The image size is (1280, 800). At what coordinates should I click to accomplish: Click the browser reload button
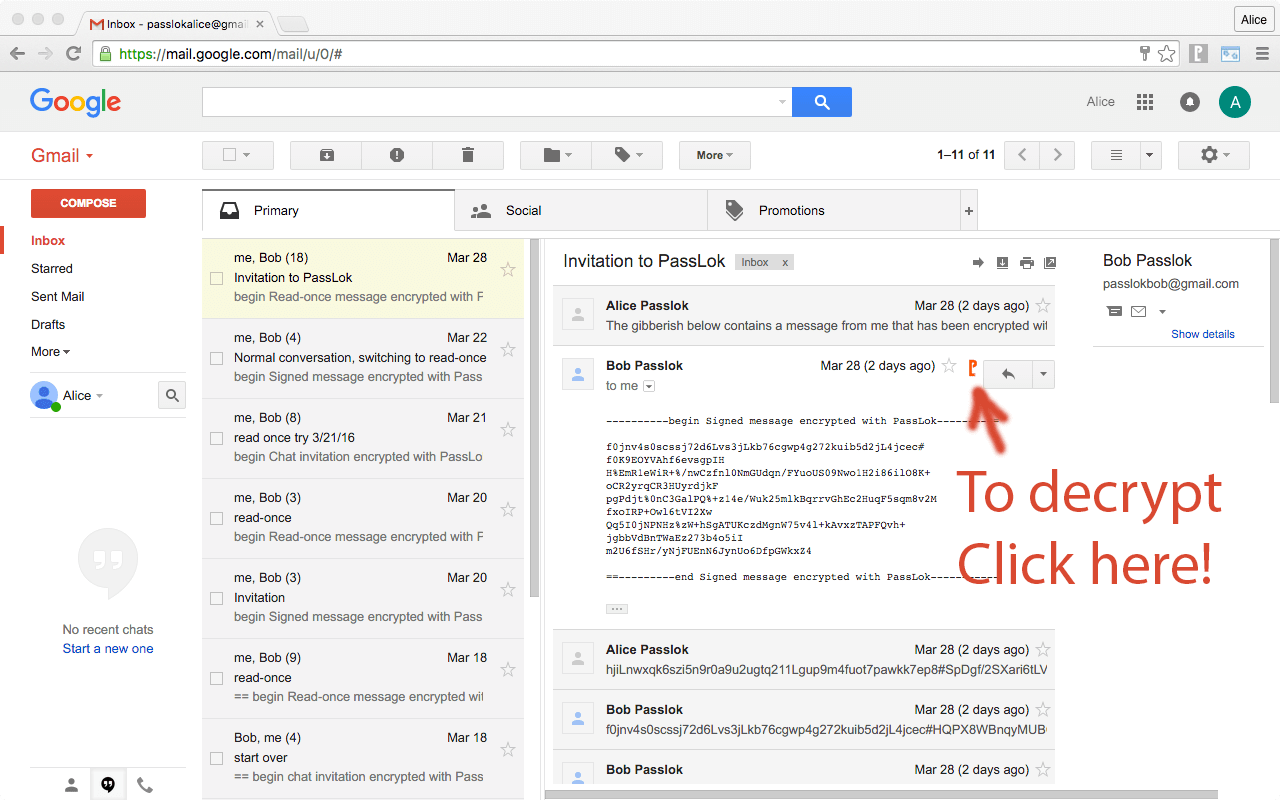coord(73,54)
